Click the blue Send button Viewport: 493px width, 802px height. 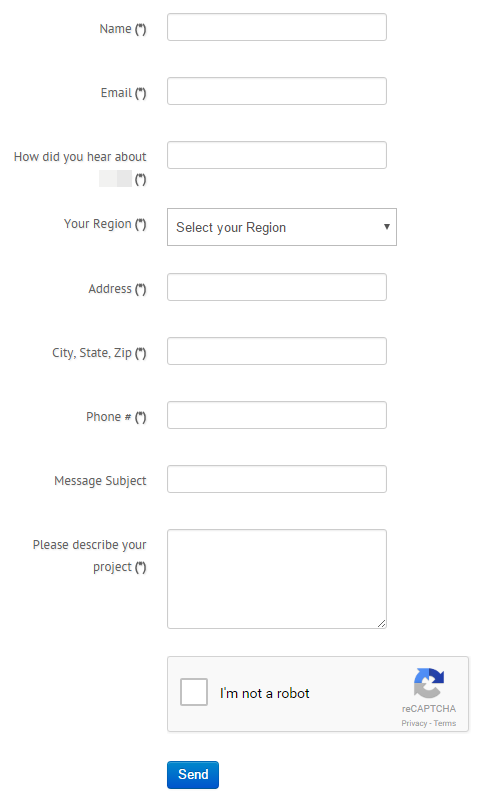pyautogui.click(x=193, y=775)
